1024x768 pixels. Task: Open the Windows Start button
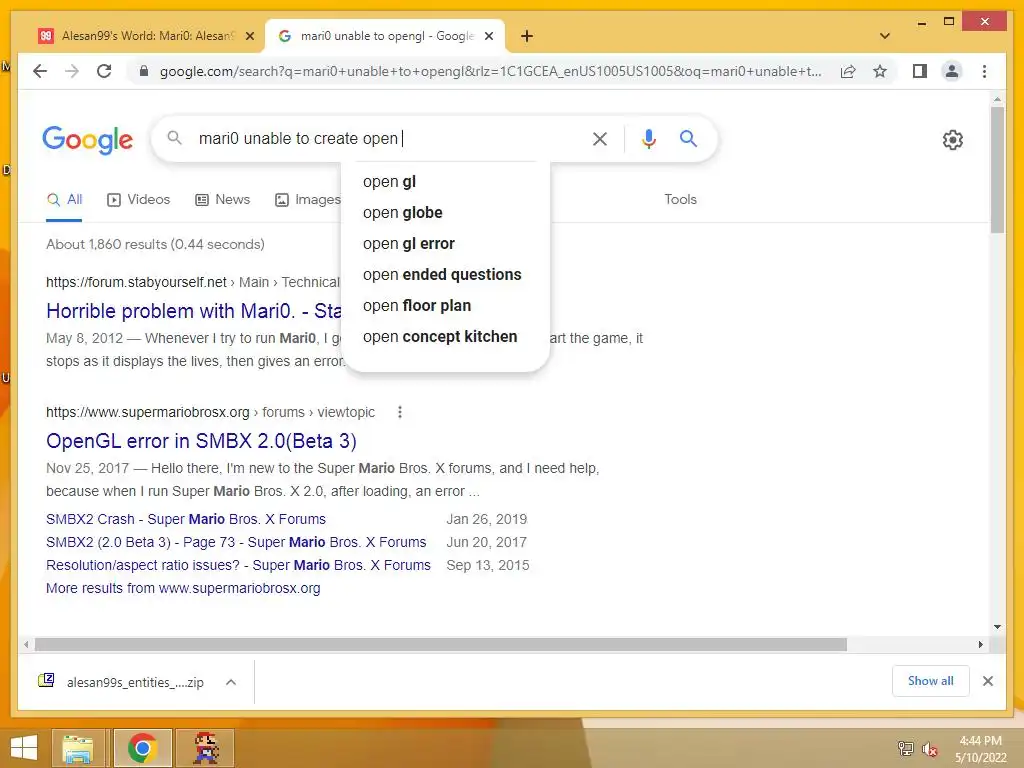(24, 748)
